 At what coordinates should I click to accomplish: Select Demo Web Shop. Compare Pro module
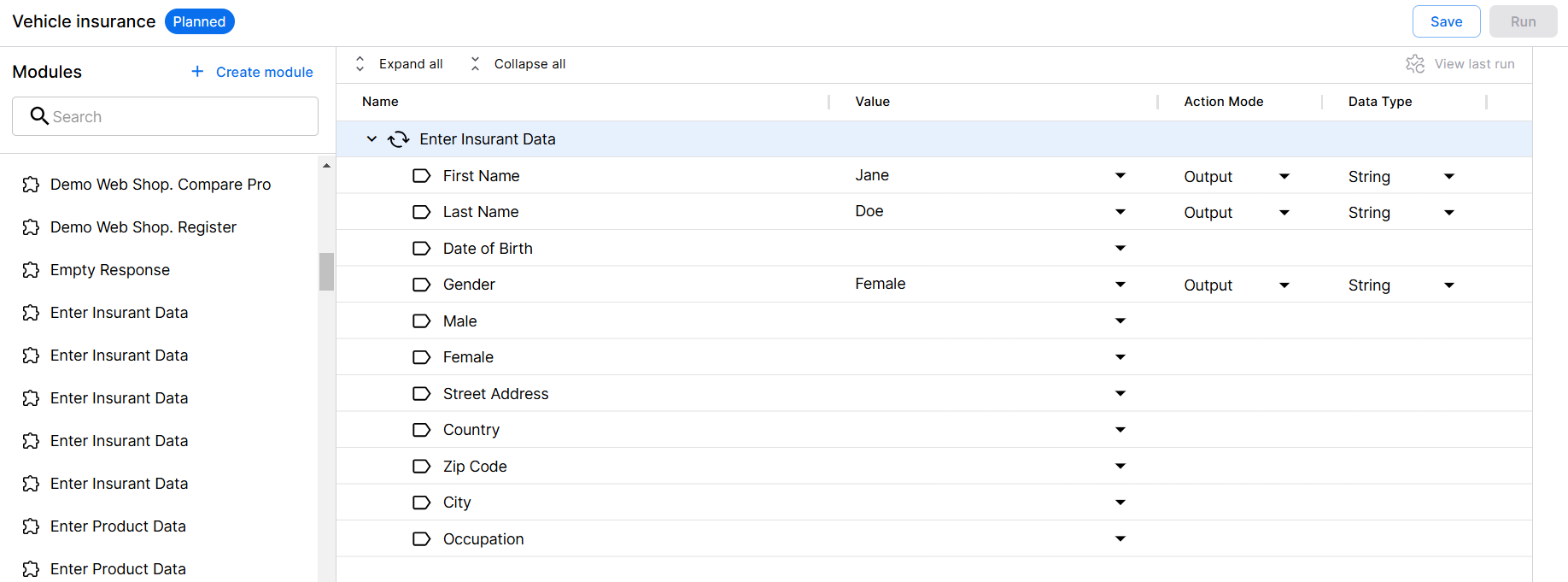coord(161,185)
